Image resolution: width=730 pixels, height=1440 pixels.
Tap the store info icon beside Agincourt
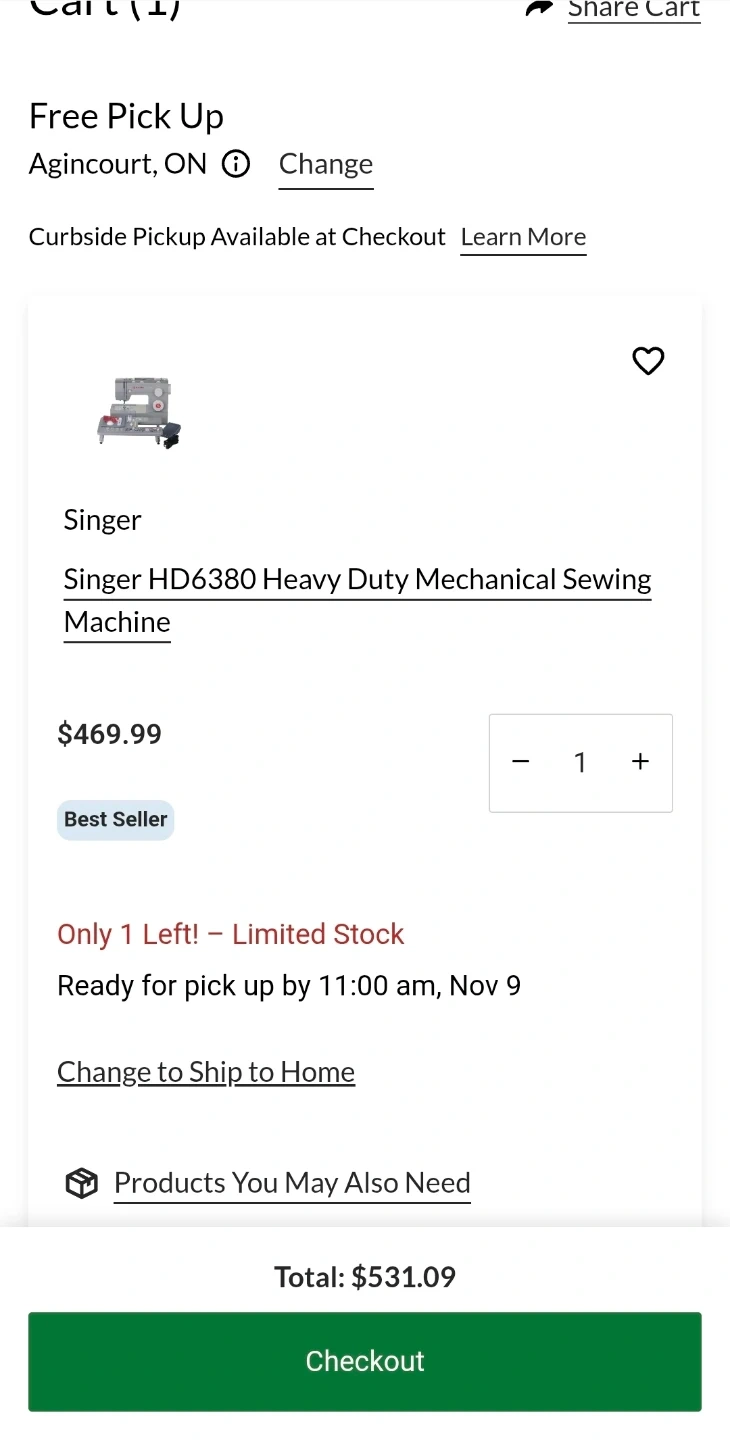pos(236,164)
